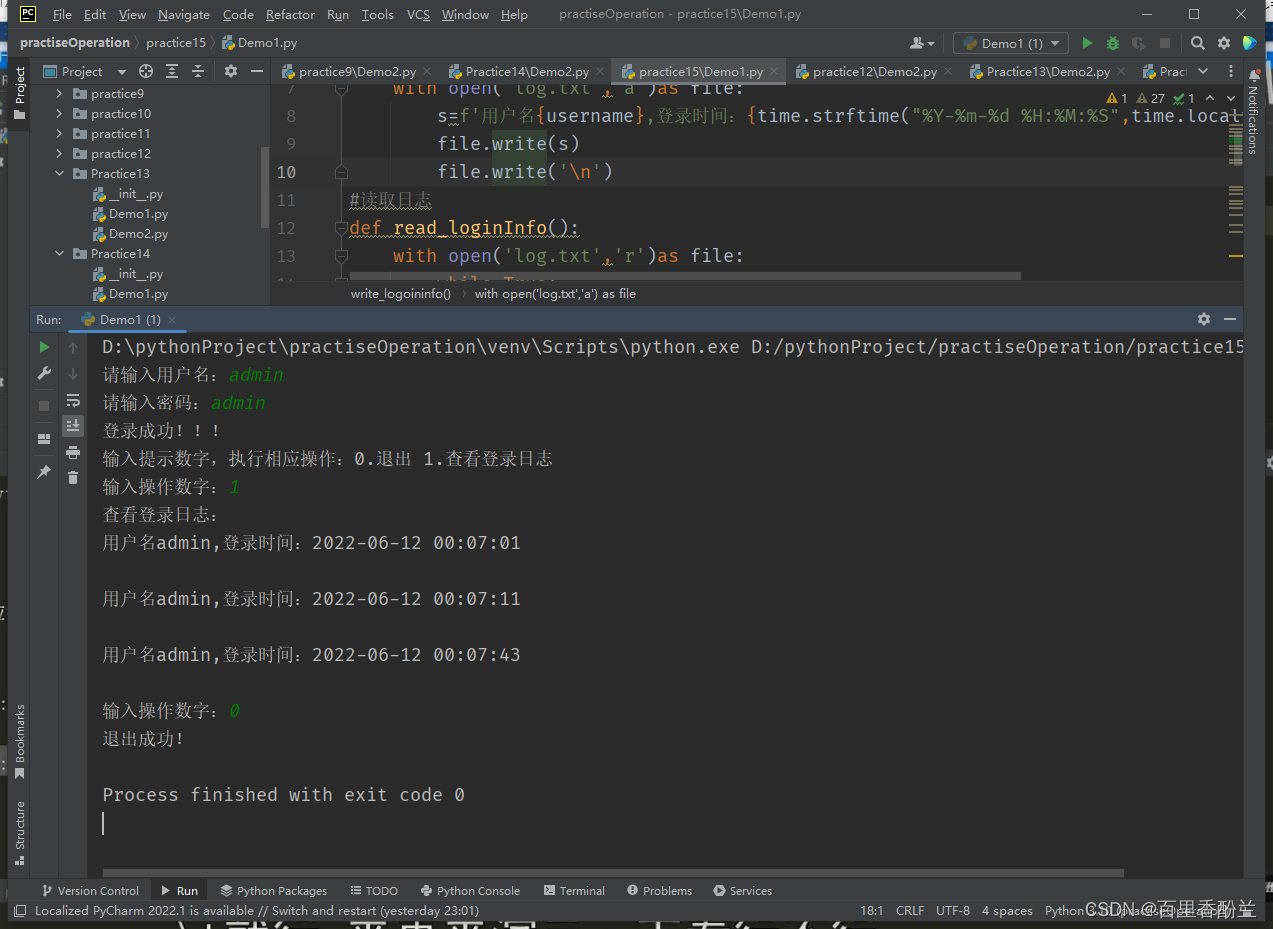Open the Navigate menu

click(184, 14)
